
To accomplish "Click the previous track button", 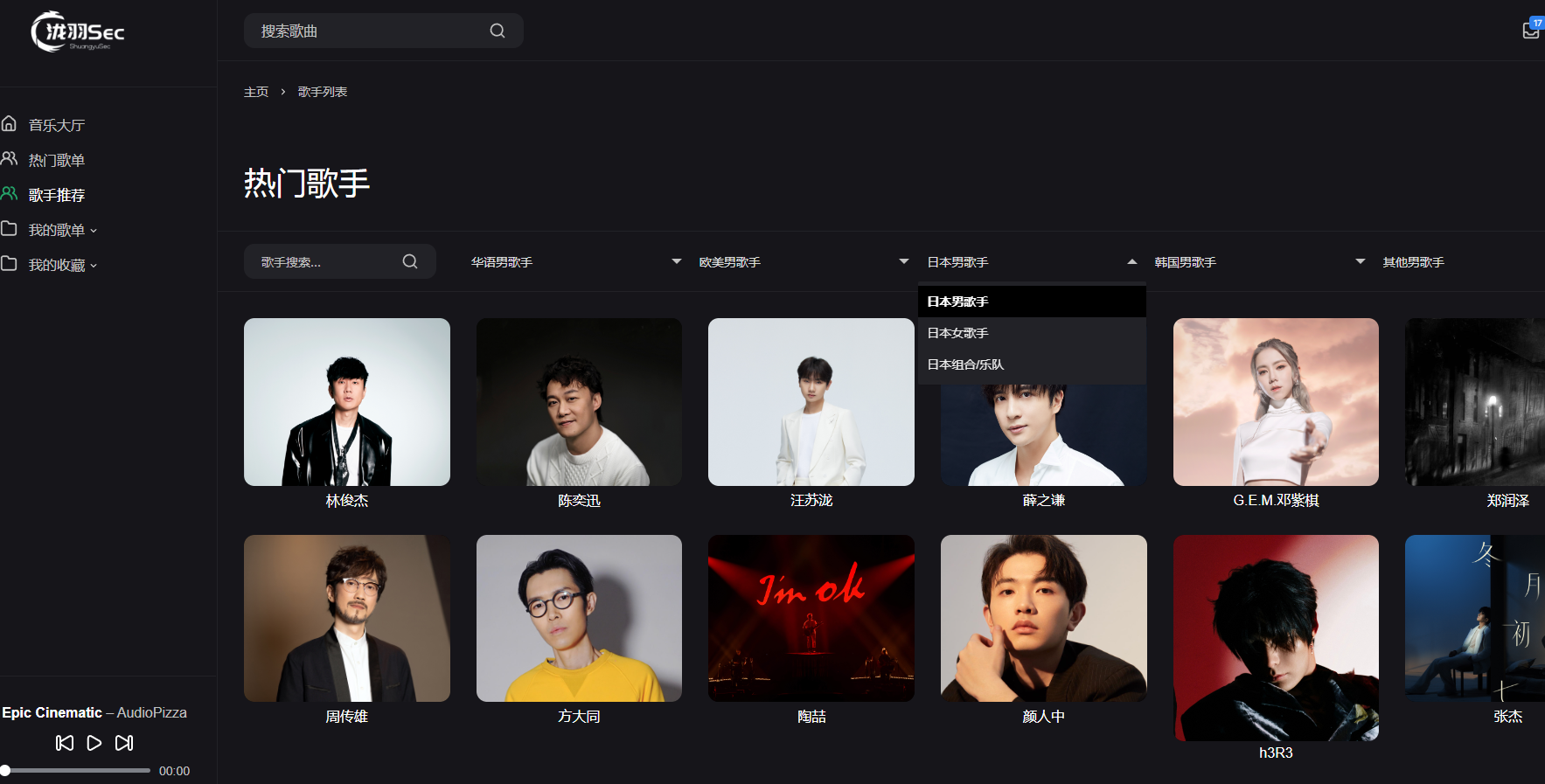I will (x=65, y=743).
